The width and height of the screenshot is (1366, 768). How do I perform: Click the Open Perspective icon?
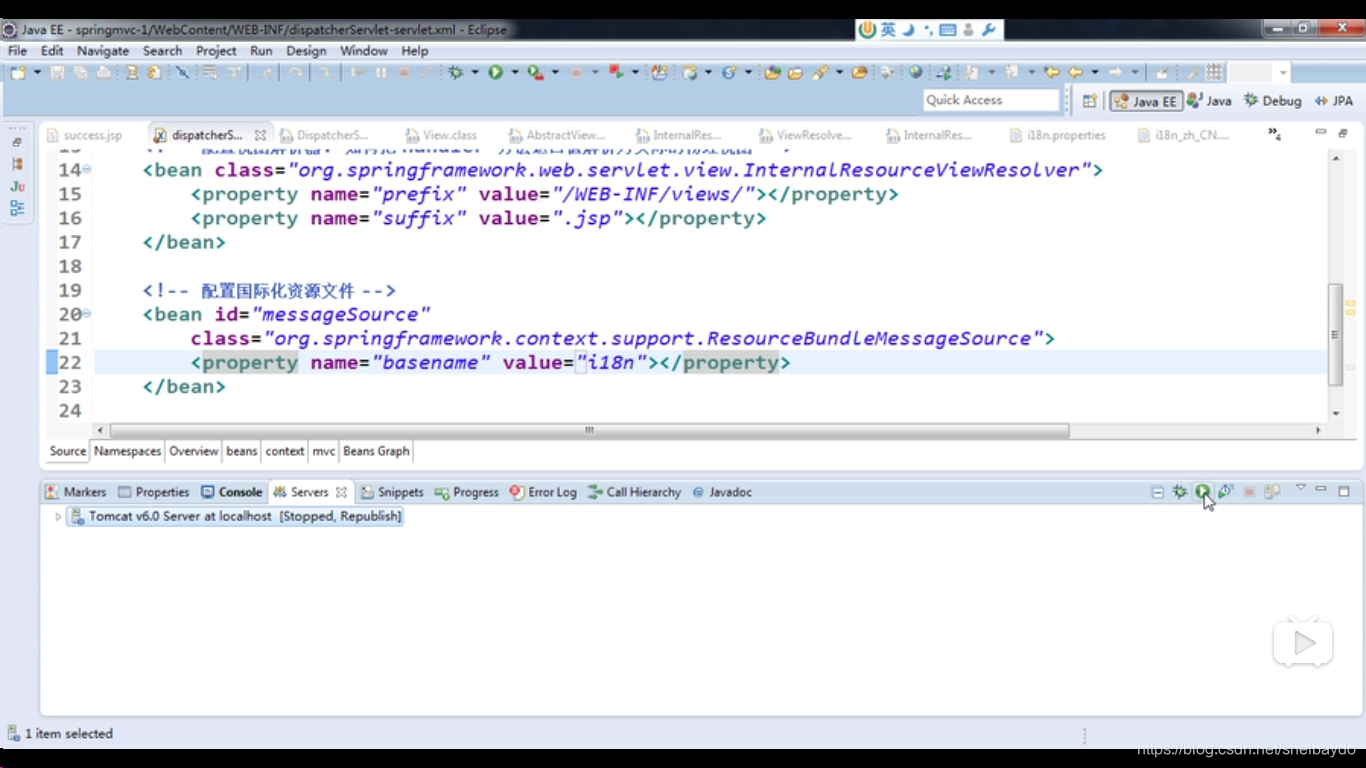[x=1090, y=101]
